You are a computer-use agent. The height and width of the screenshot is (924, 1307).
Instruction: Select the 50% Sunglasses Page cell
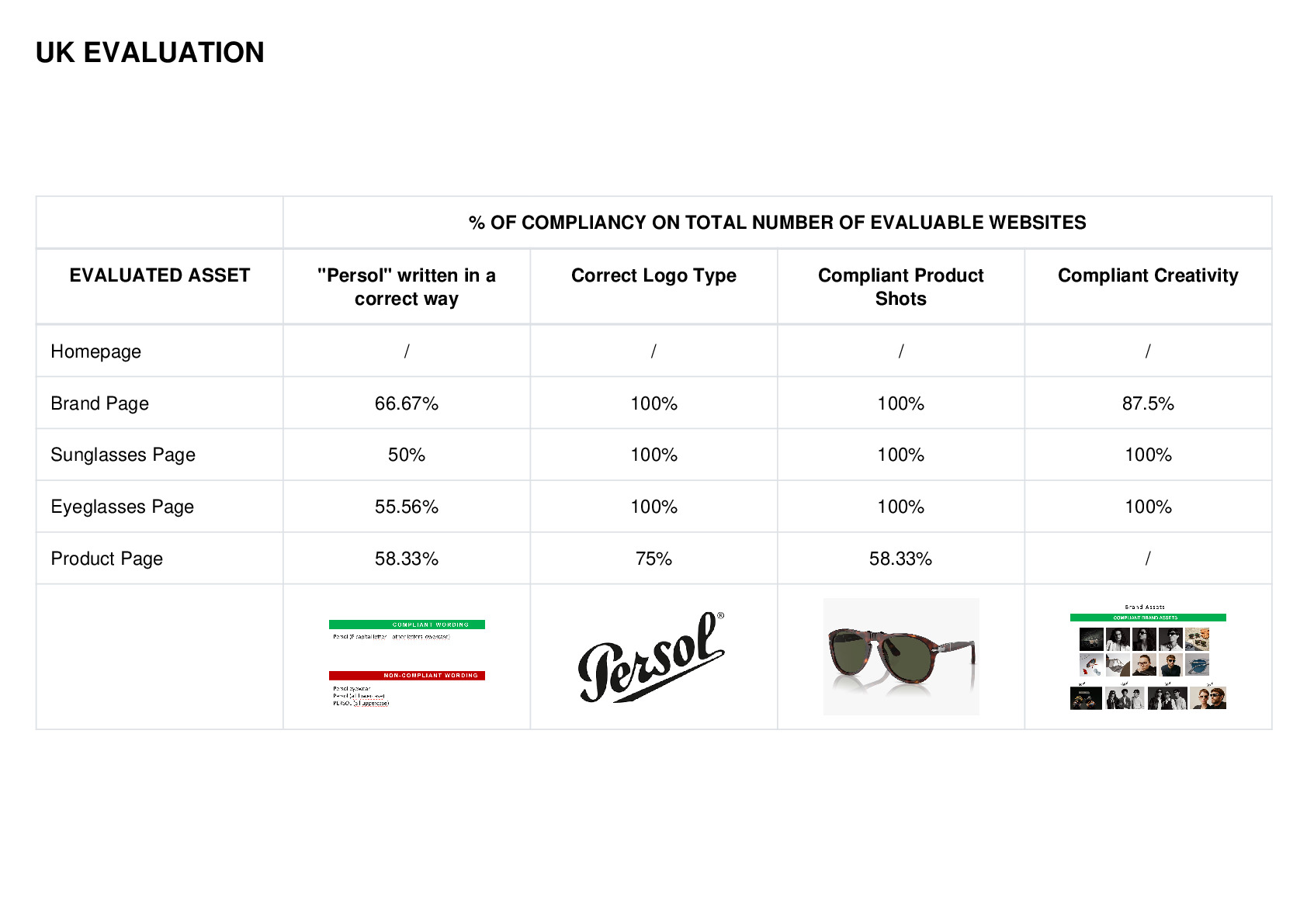pos(407,455)
